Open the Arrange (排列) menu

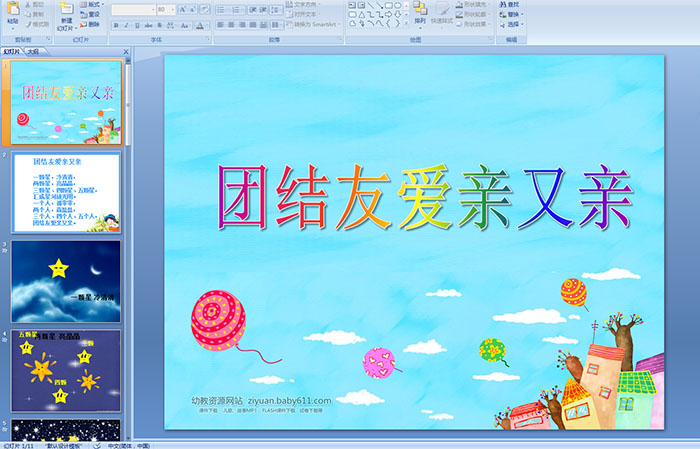point(420,13)
